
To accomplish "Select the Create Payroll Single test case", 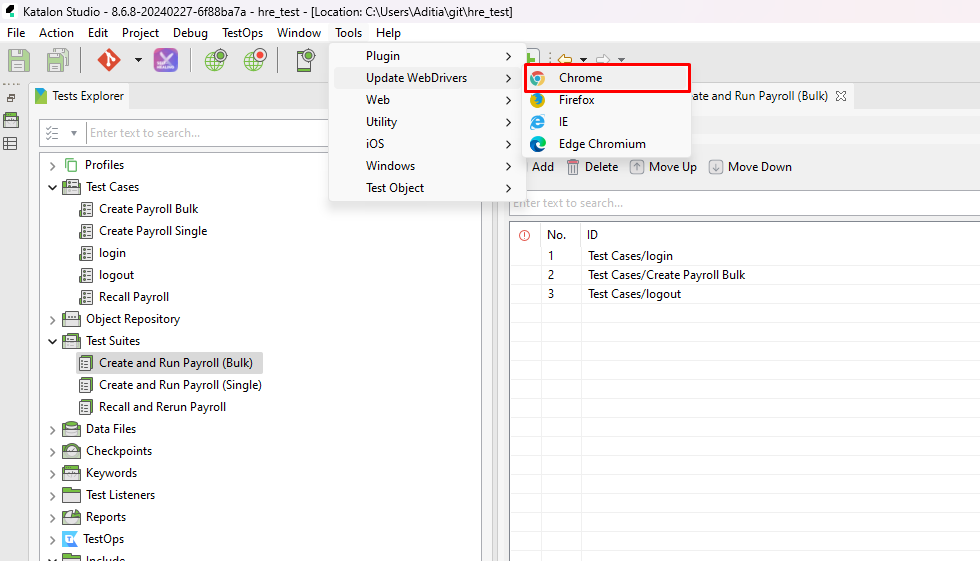I will pyautogui.click(x=152, y=231).
